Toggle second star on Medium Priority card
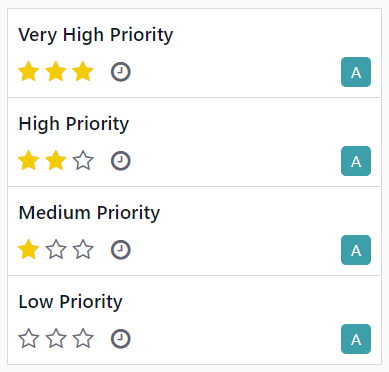The height and width of the screenshot is (372, 389). 56,250
